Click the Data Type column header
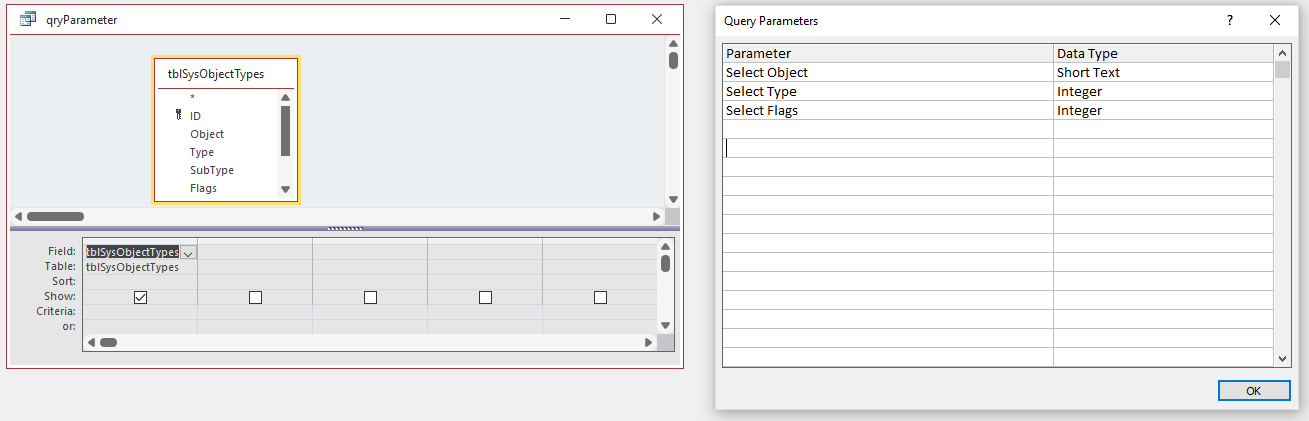 (1164, 53)
